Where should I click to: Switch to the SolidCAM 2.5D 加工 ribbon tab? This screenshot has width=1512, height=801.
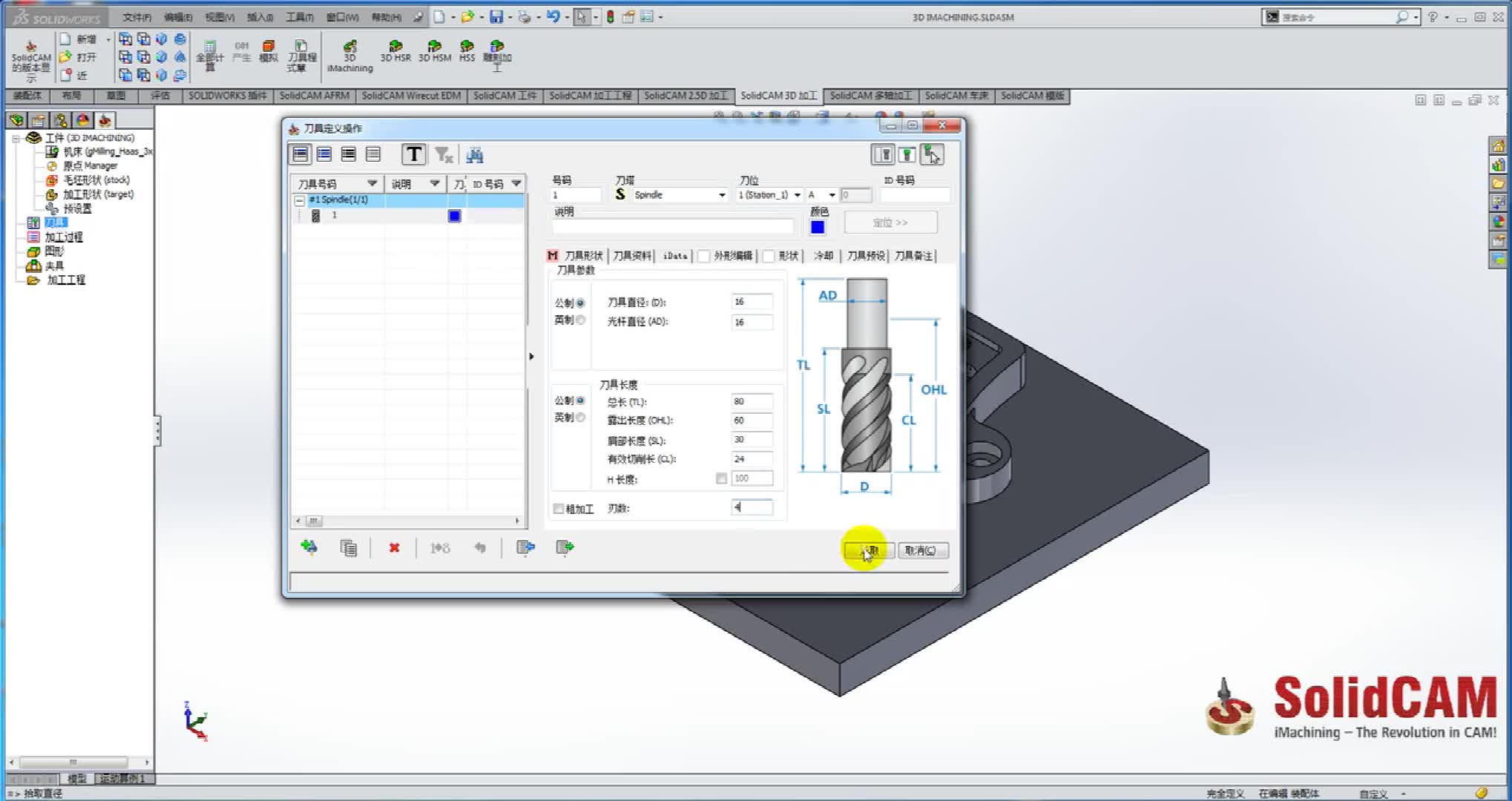coord(686,96)
